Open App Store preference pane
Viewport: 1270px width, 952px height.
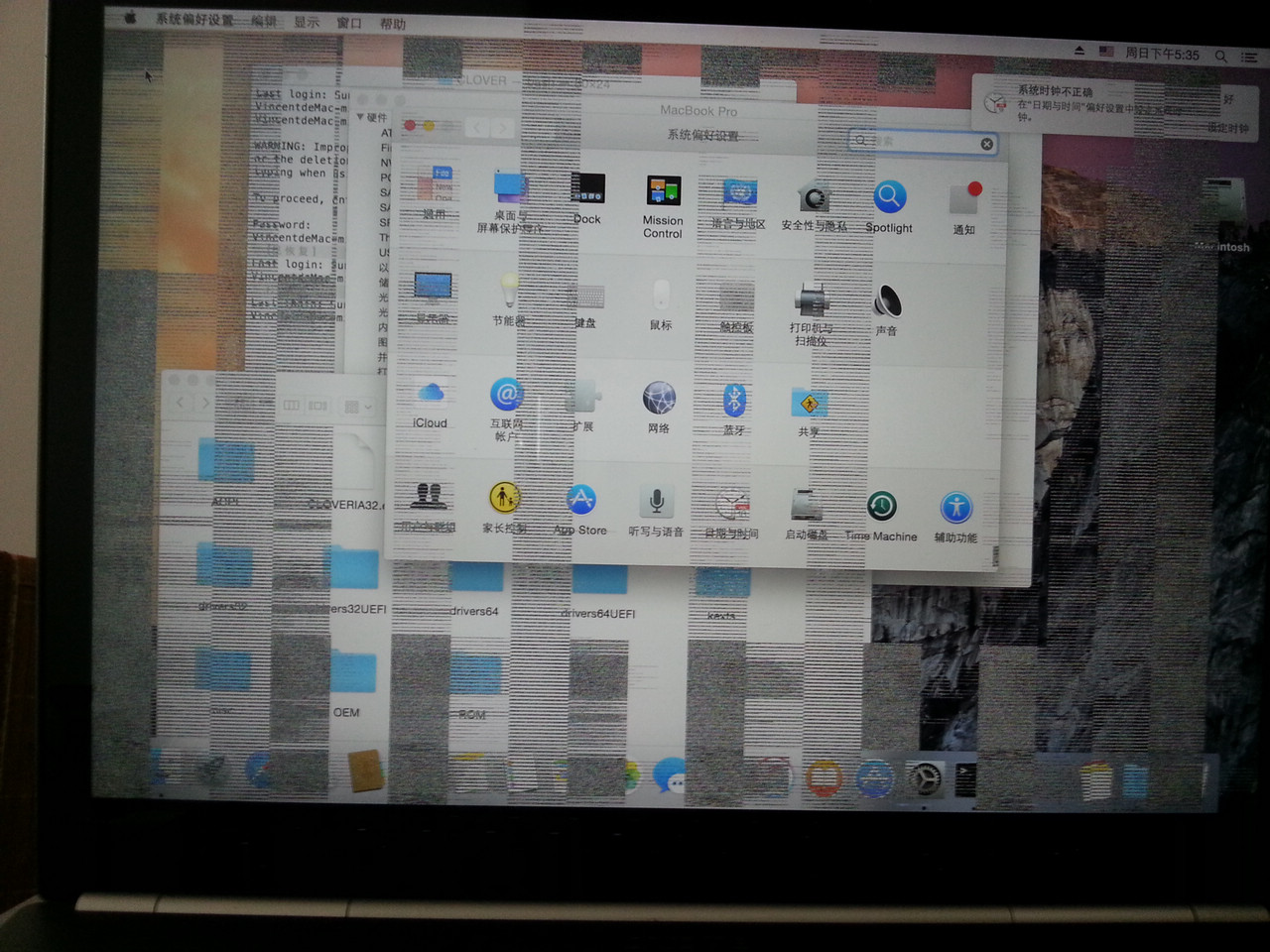[x=580, y=510]
